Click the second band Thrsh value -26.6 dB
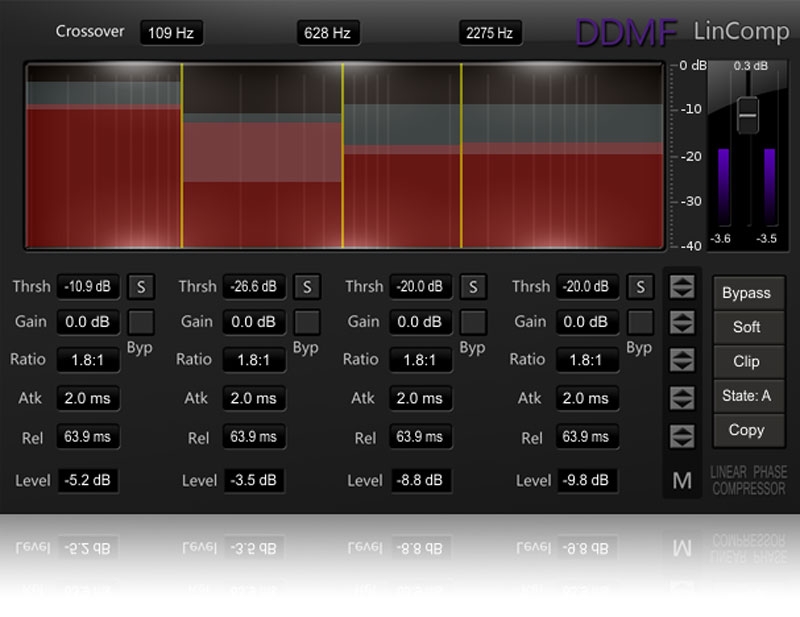This screenshot has height=617, width=800. [254, 287]
